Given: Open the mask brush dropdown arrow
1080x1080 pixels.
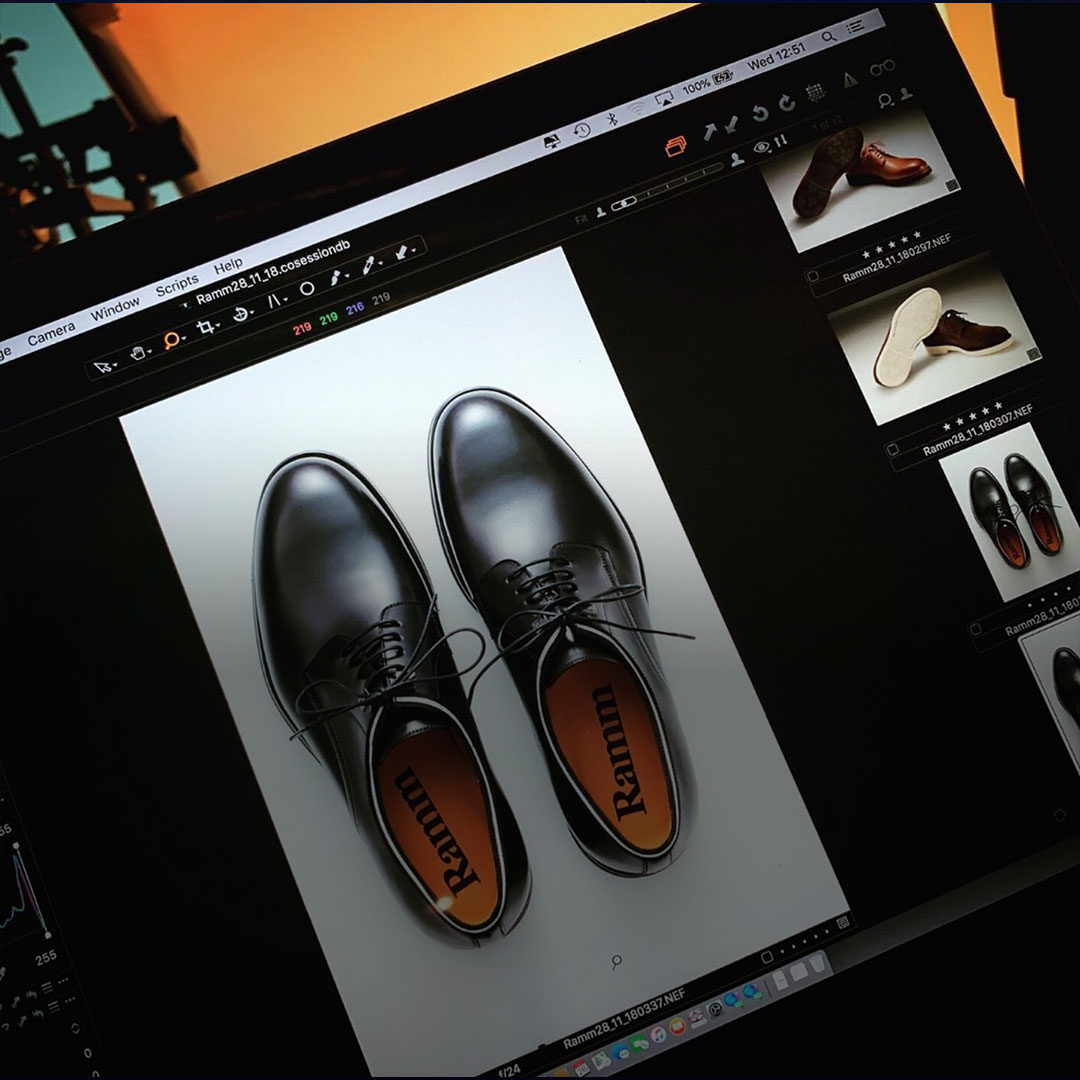Looking at the screenshot, I should [x=348, y=276].
